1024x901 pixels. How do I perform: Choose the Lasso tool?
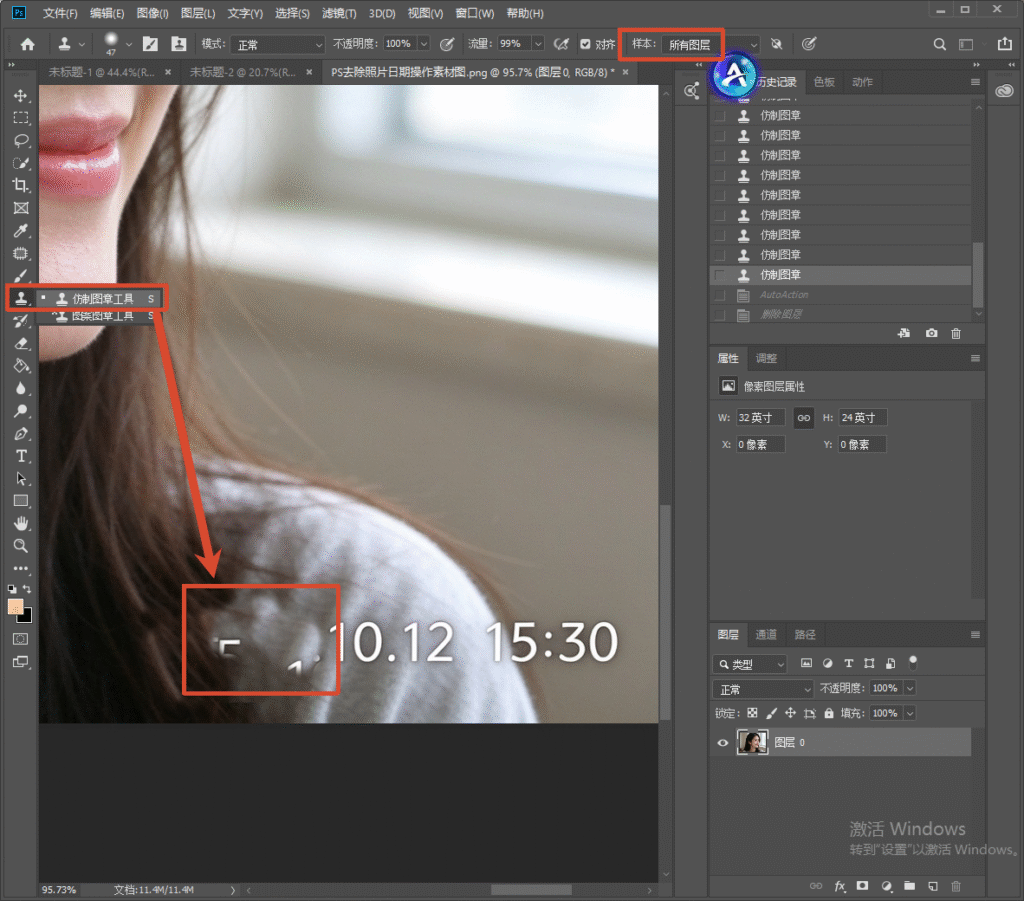pyautogui.click(x=21, y=140)
